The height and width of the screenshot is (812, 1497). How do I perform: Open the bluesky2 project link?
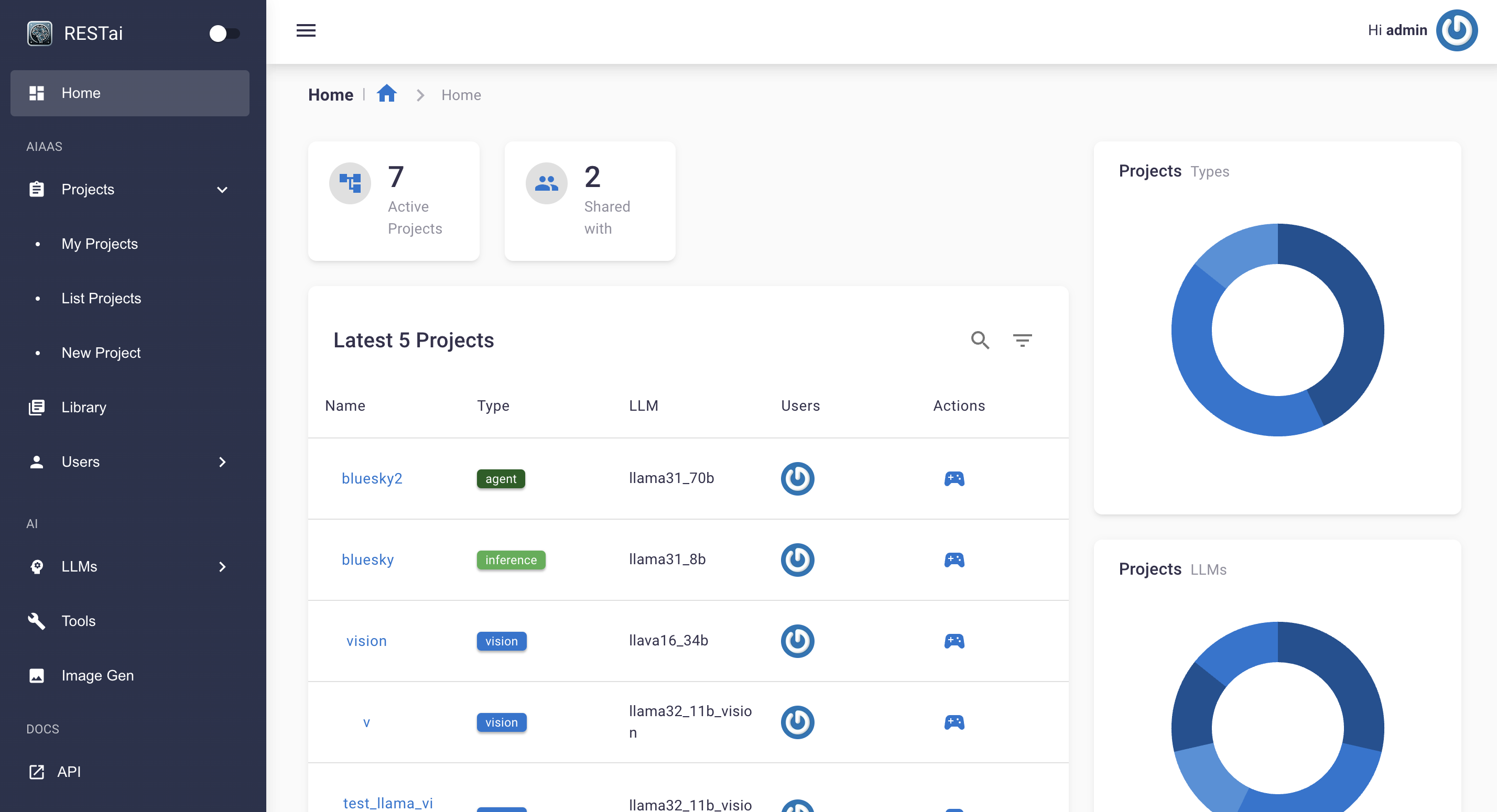[372, 478]
